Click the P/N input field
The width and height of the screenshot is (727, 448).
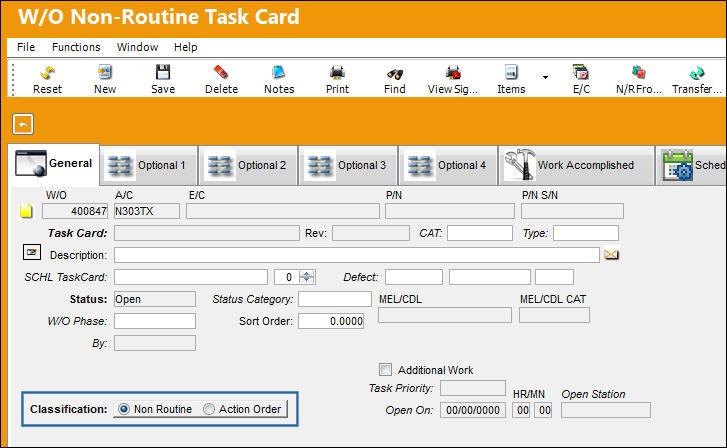[450, 211]
